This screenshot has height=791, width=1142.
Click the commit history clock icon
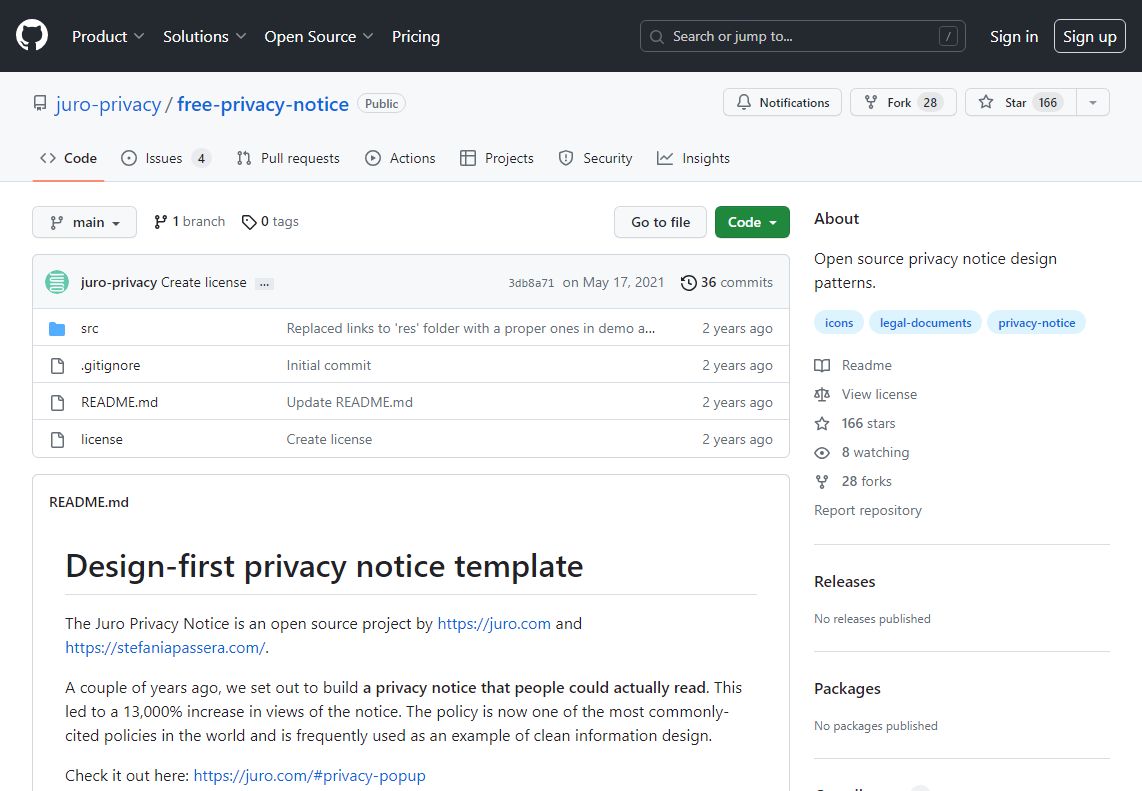pyautogui.click(x=688, y=283)
